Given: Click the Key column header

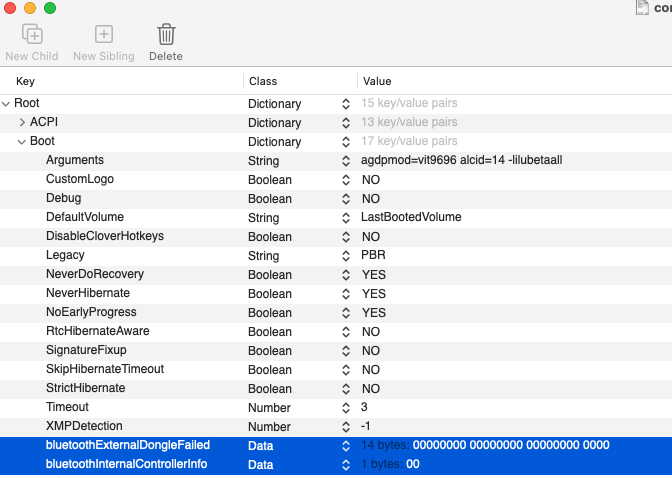Looking at the screenshot, I should coord(25,81).
